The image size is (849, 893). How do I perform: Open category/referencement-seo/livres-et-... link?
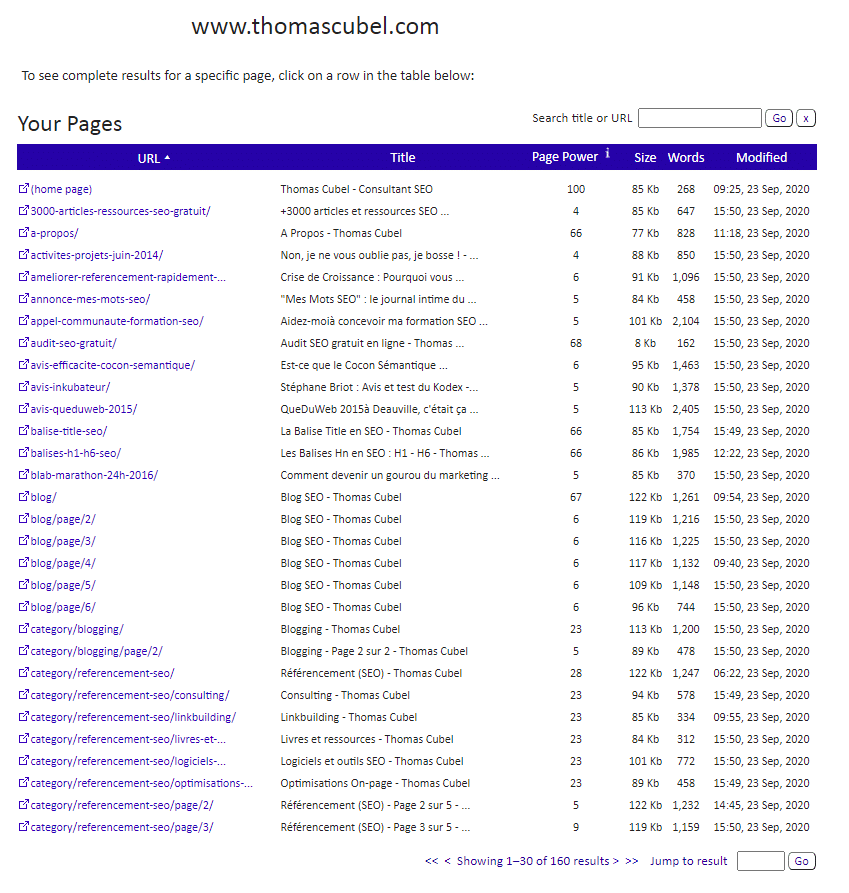(128, 739)
